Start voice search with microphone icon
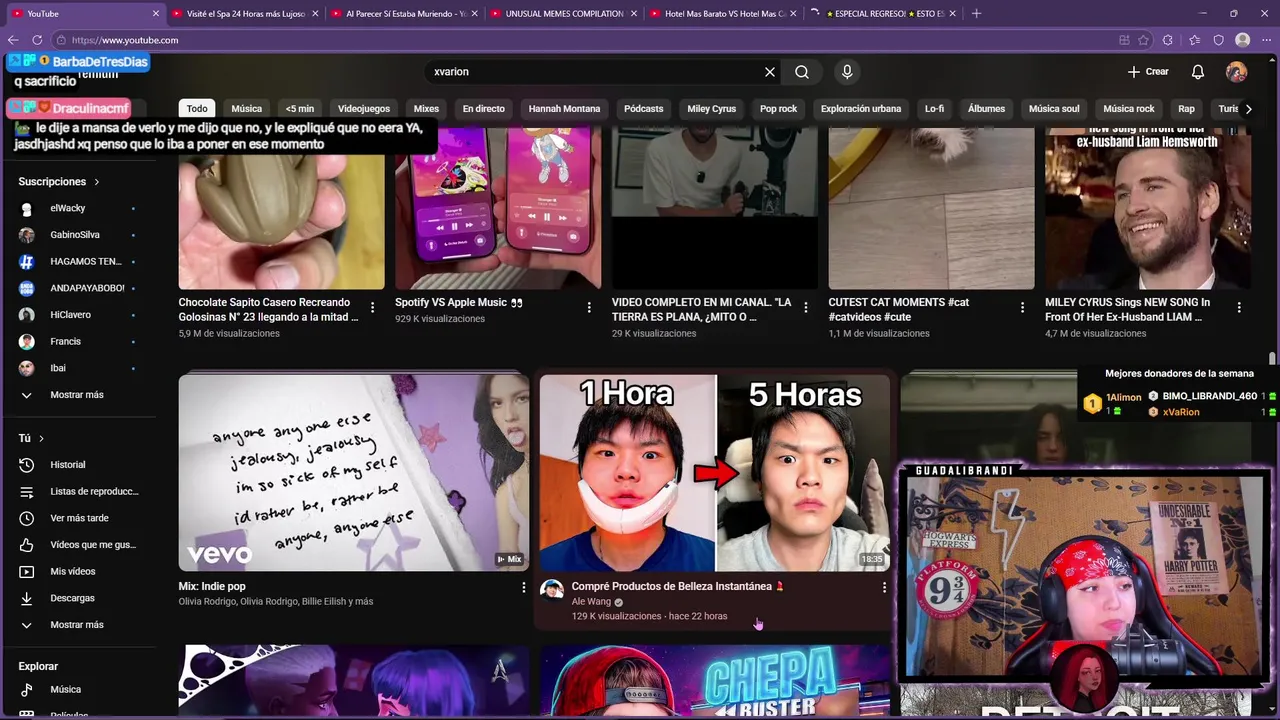Viewport: 1280px width, 720px height. click(847, 72)
